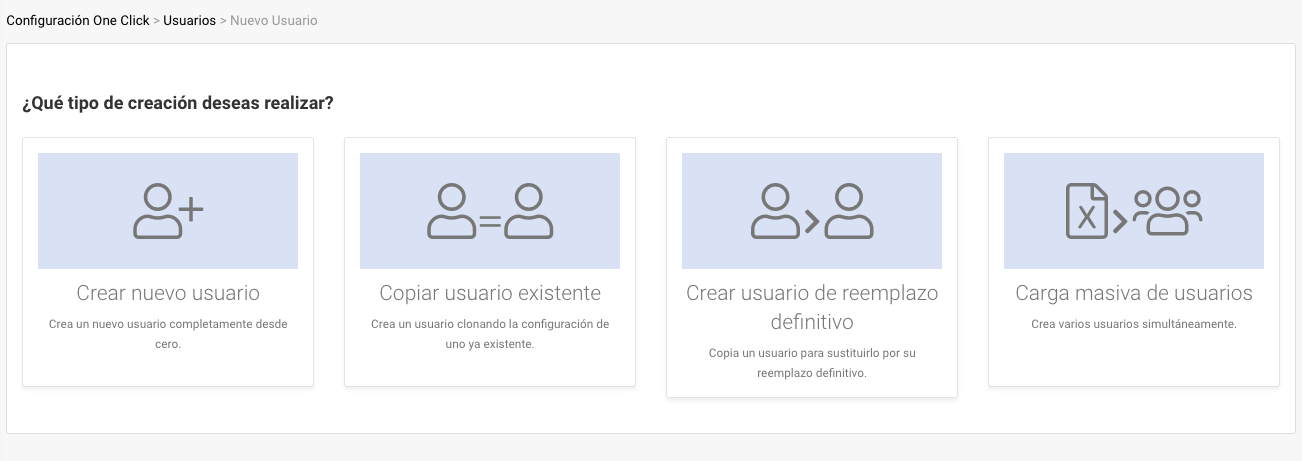
Task: Click the 'X' spreadsheet document in bulk-upload banner
Action: coord(1086,211)
